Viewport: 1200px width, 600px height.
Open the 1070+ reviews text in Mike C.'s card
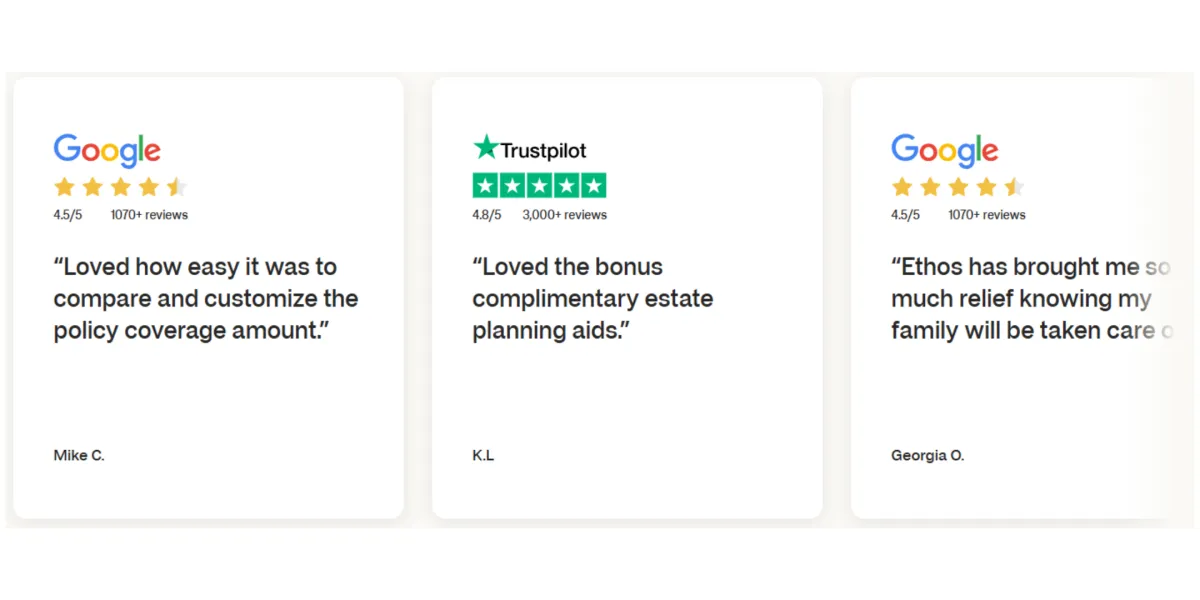click(149, 215)
